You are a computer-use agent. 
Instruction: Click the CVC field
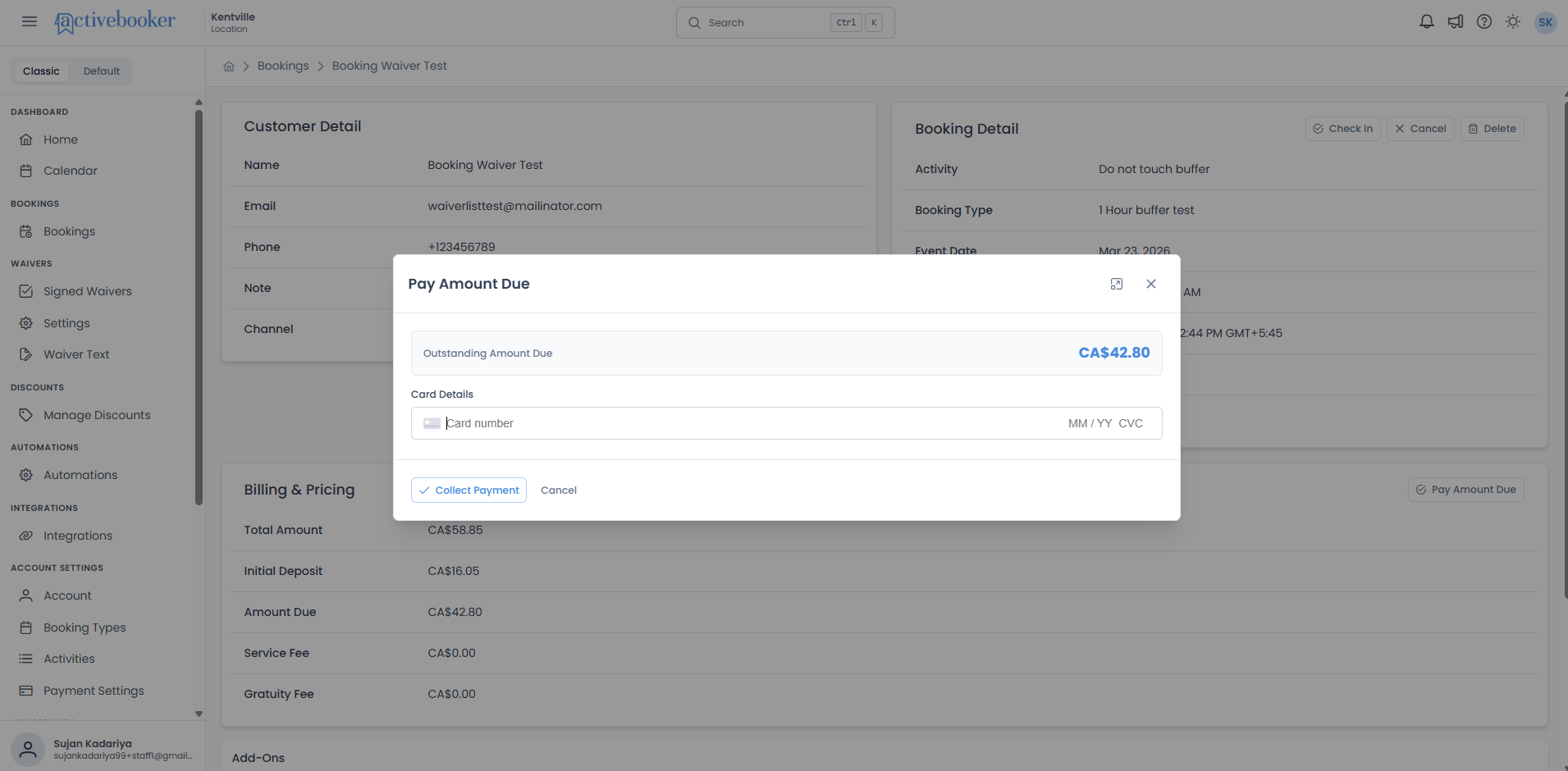(x=1131, y=423)
